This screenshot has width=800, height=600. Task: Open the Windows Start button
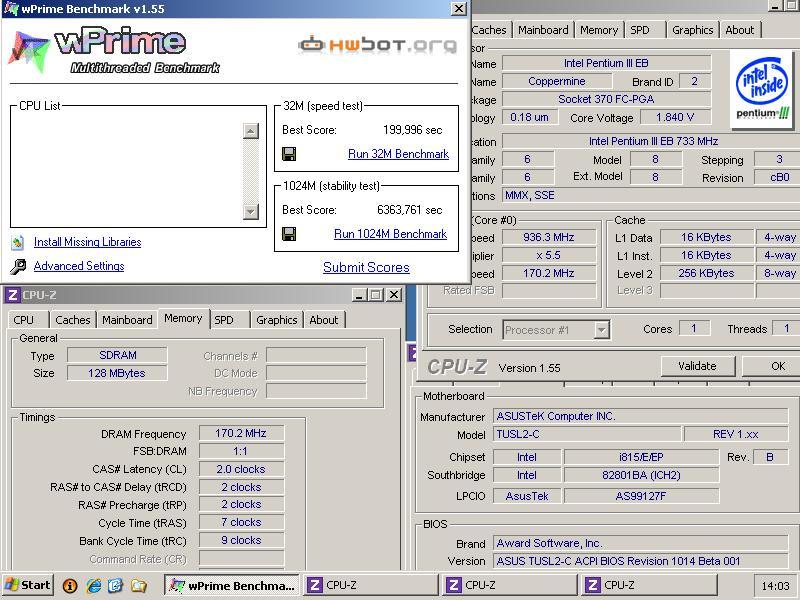pyautogui.click(x=28, y=585)
